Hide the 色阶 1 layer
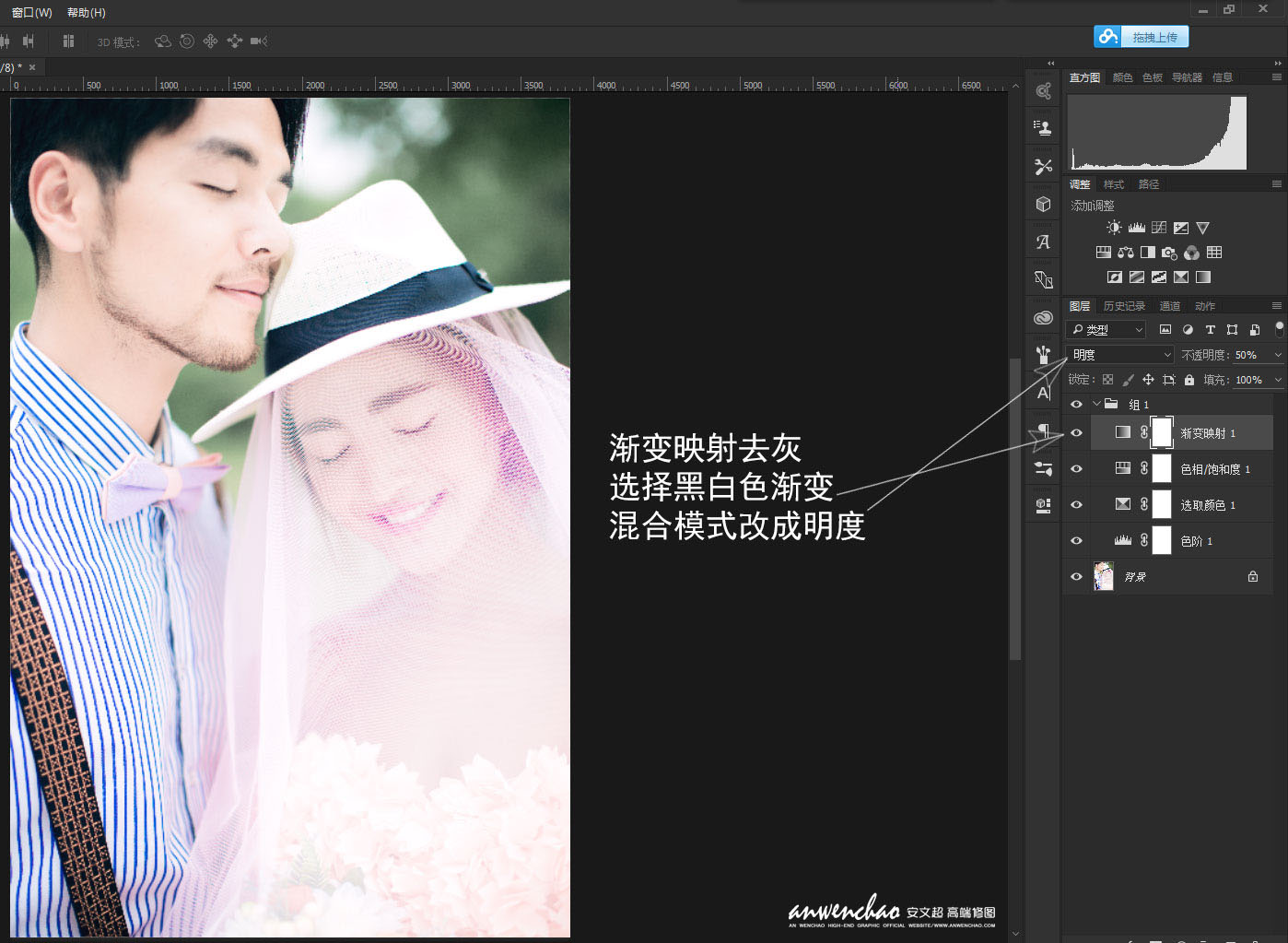 [x=1076, y=540]
